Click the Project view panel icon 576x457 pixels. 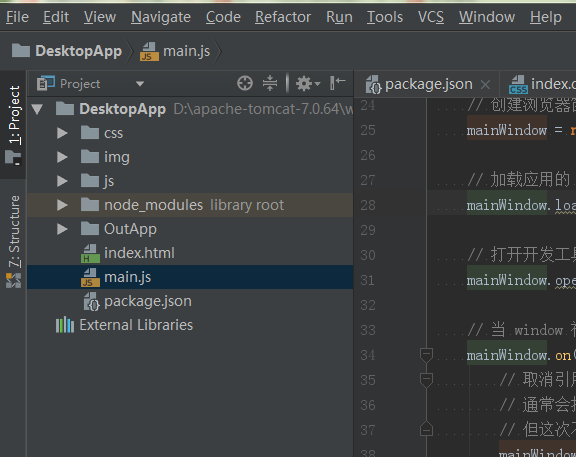click(46, 84)
